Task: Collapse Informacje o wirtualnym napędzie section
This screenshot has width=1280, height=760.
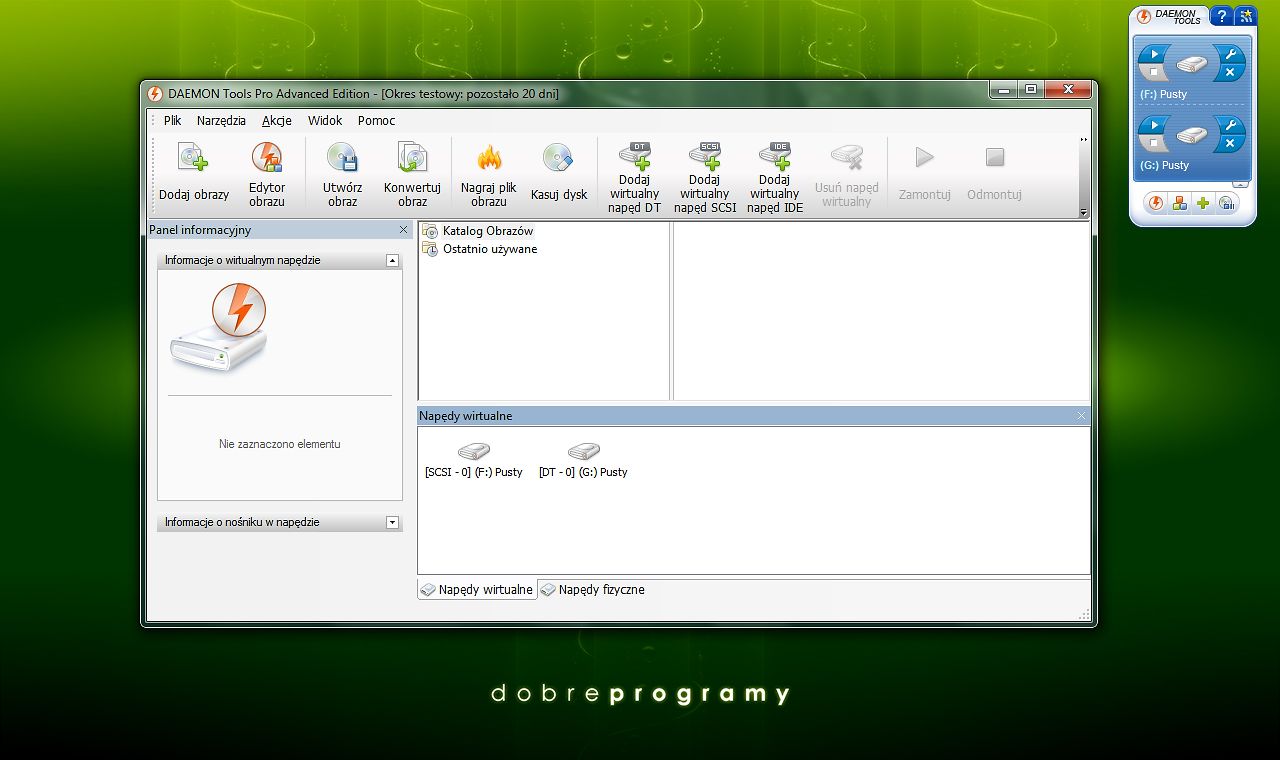Action: (x=392, y=260)
